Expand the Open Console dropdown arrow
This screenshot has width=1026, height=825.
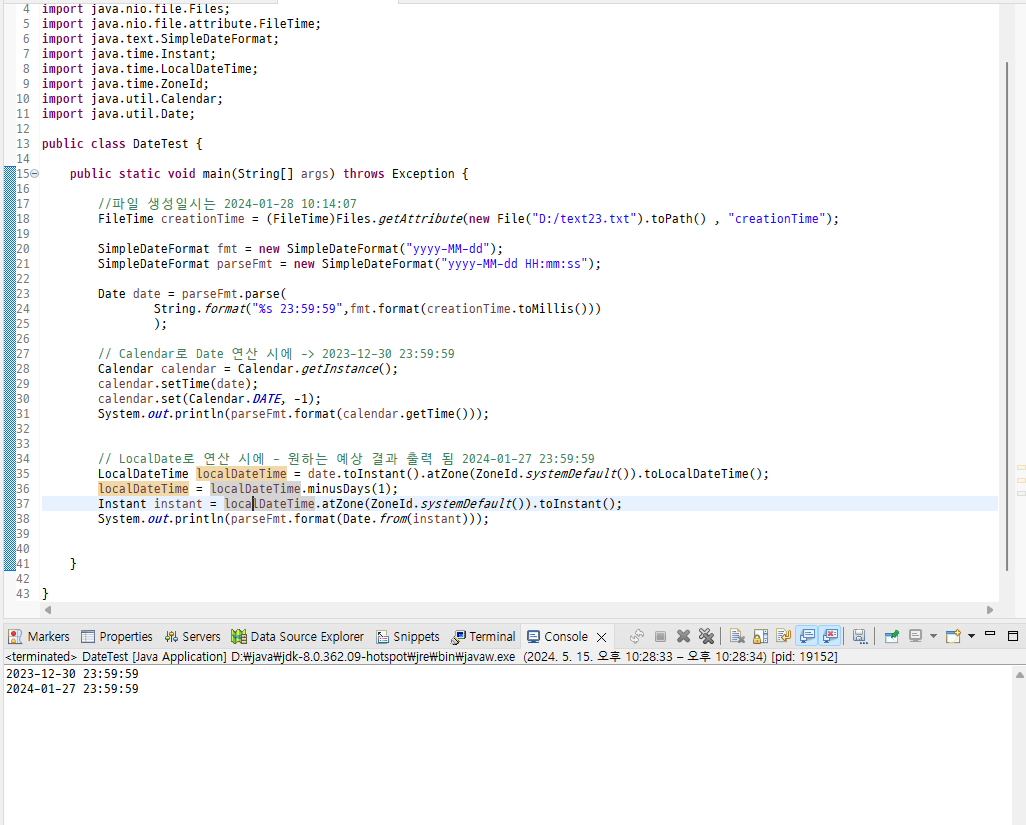[x=971, y=636]
